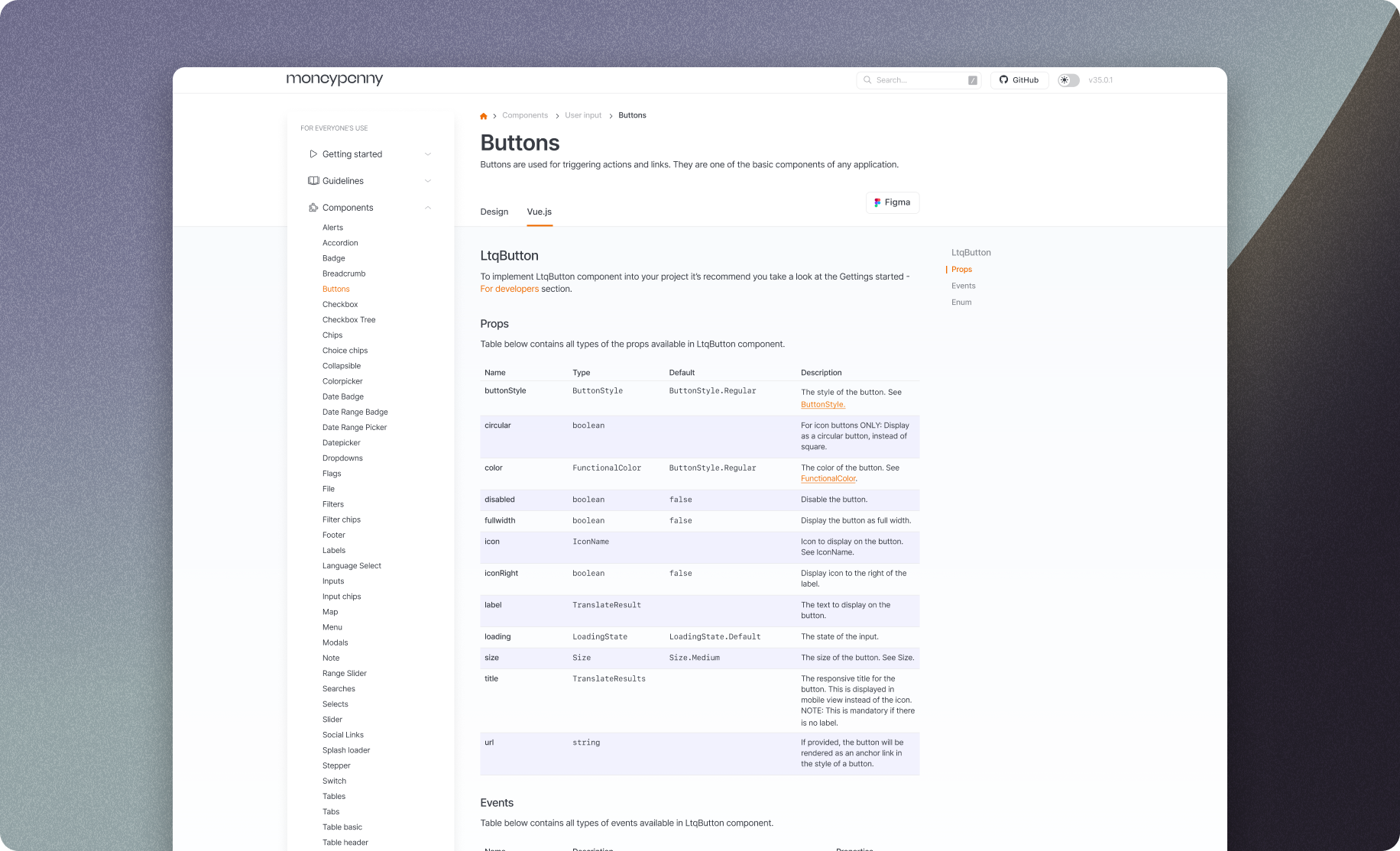This screenshot has width=1400, height=851.
Task: Click the magnifier icon in the search bar
Action: tap(867, 79)
